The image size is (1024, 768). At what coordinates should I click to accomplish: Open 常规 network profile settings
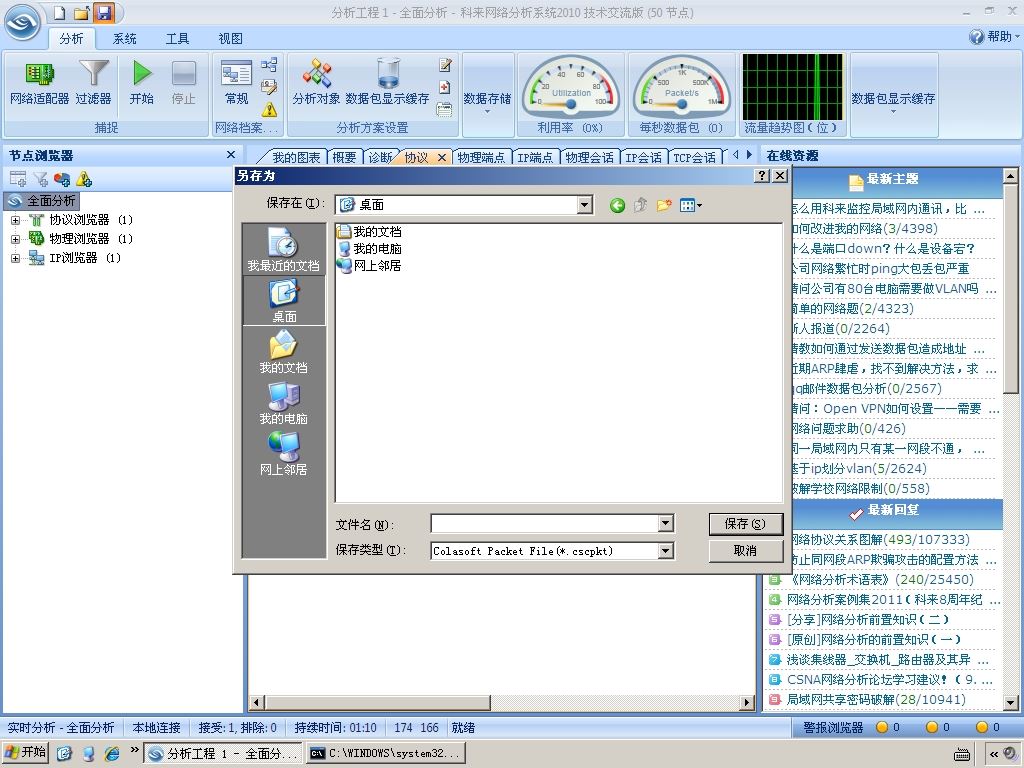[x=236, y=83]
